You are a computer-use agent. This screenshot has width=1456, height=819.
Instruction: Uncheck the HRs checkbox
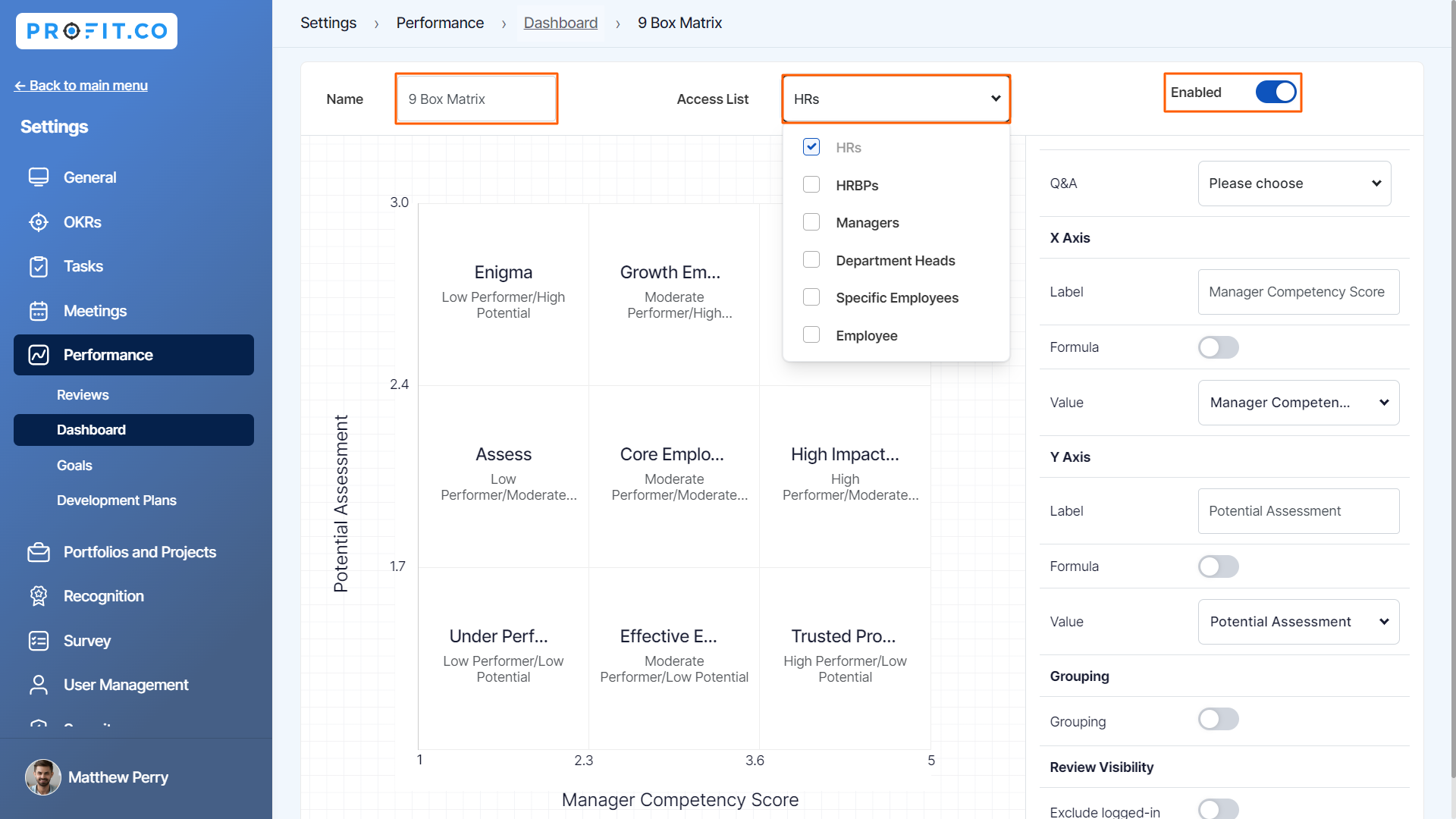tap(811, 147)
